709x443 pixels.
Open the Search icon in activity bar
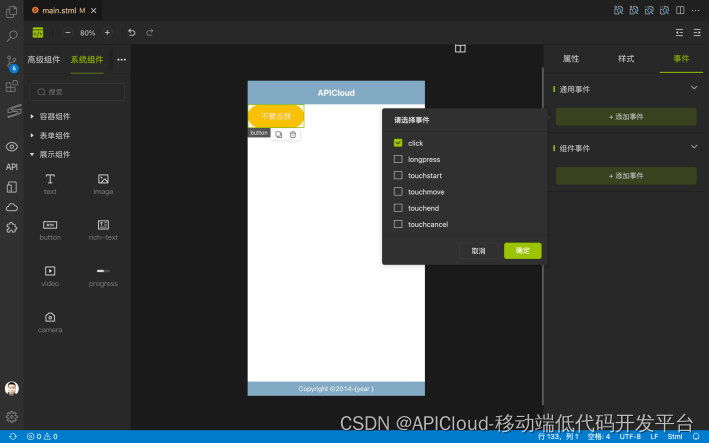tap(12, 36)
